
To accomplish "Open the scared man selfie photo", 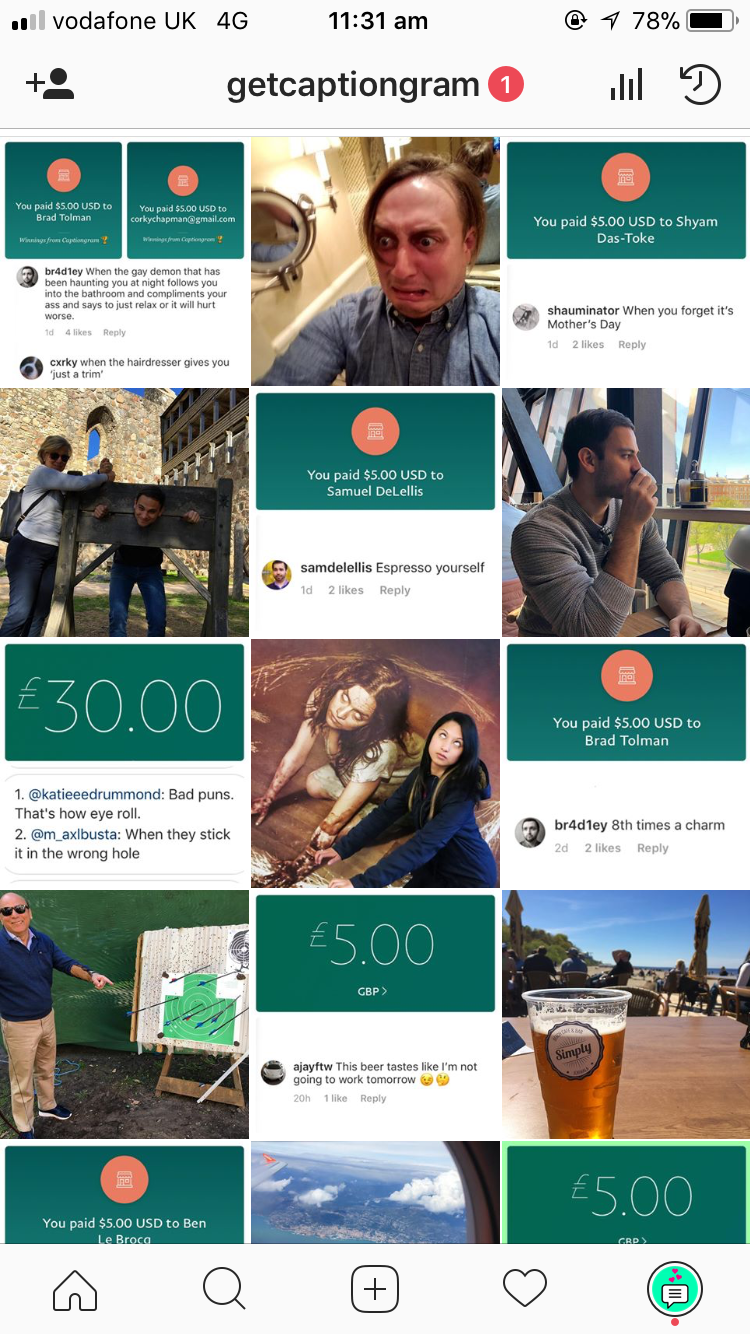I will (375, 261).
